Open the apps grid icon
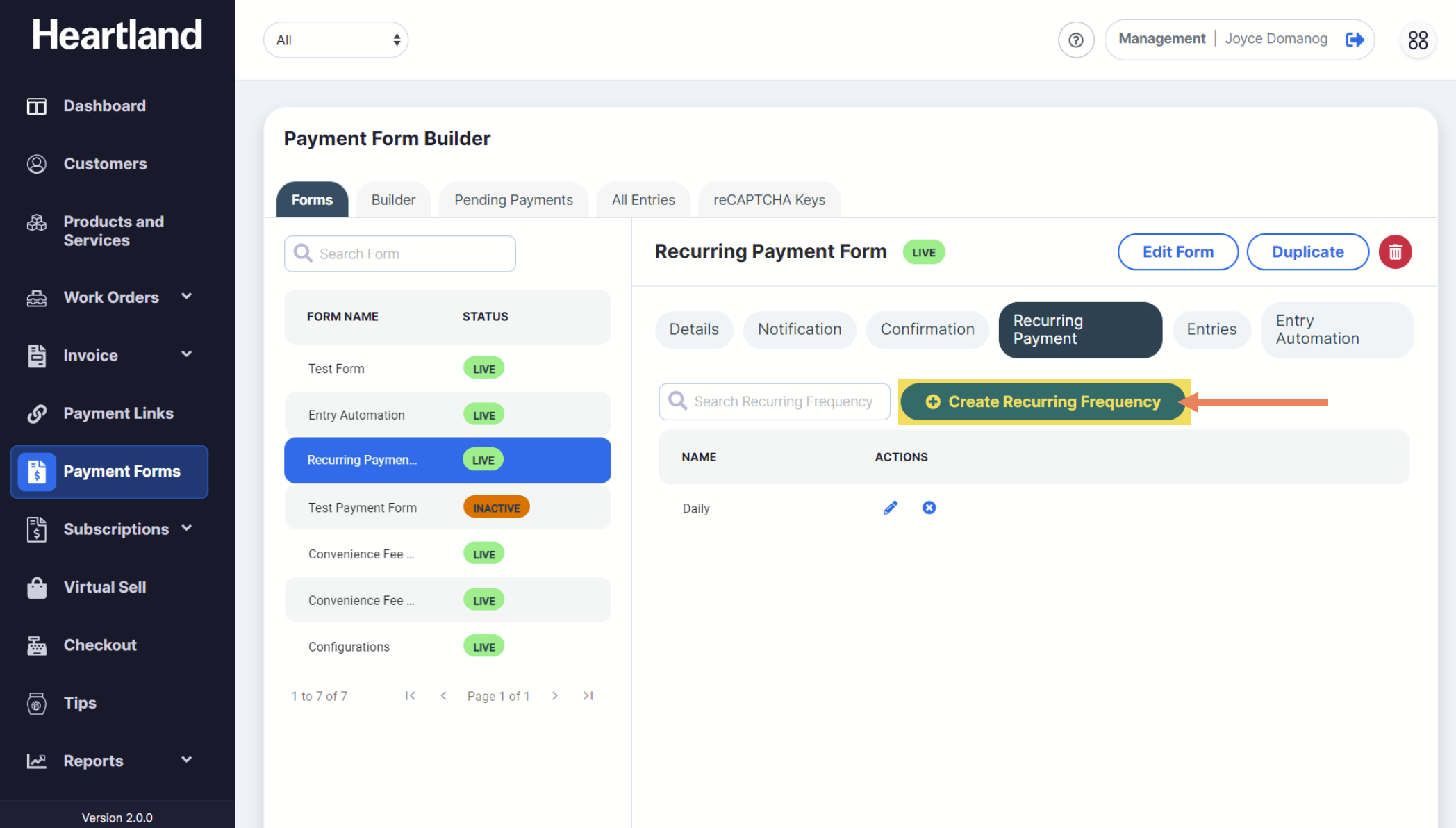Screen dimensions: 1456x828 pyautogui.click(x=1418, y=40)
